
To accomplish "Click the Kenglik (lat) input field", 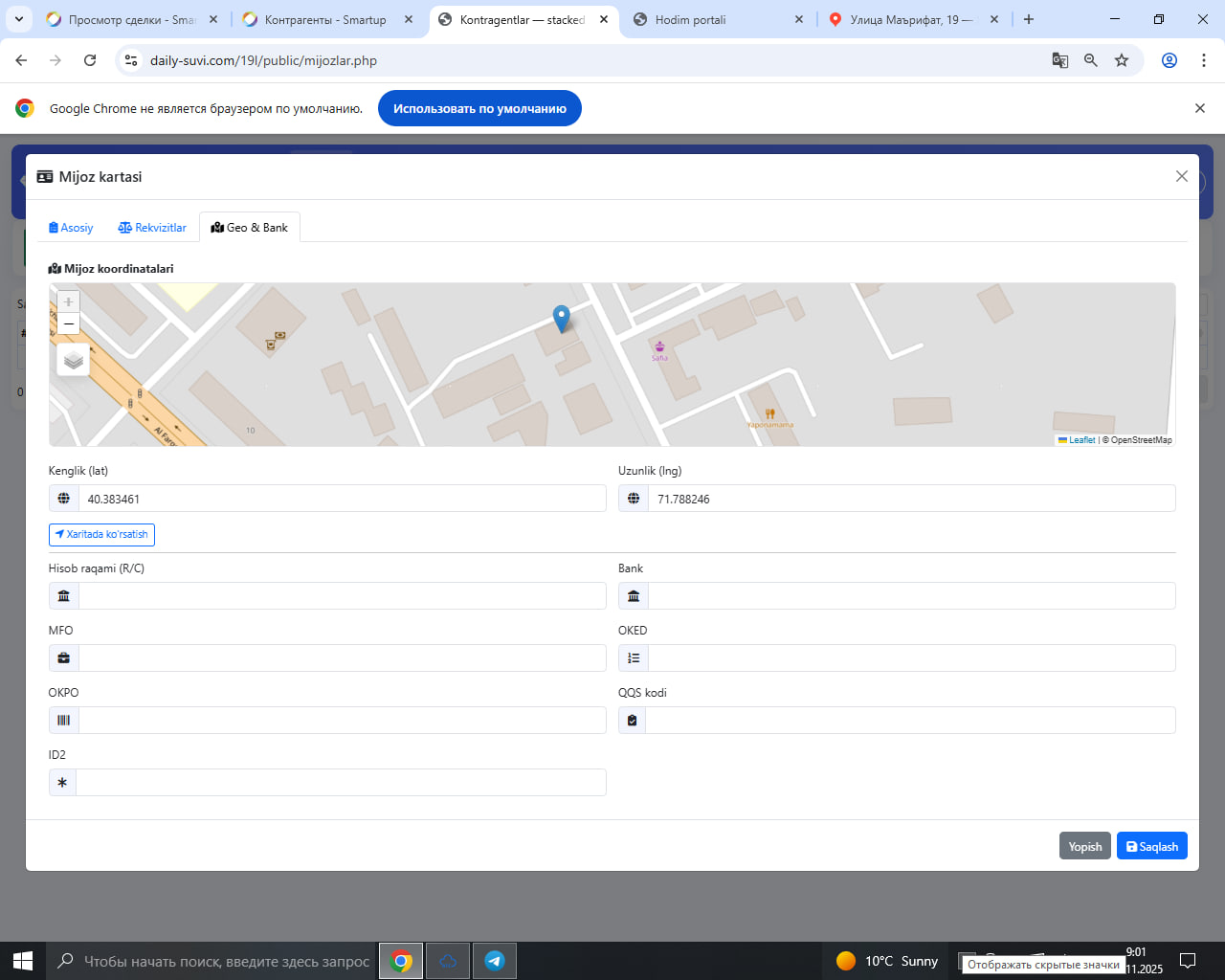I will tap(342, 499).
